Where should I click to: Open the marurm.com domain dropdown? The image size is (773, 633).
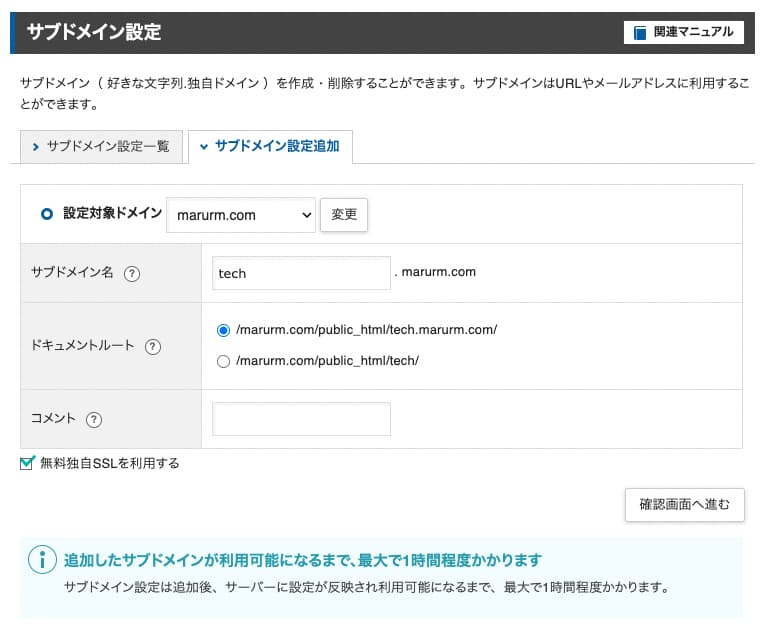pos(241,215)
